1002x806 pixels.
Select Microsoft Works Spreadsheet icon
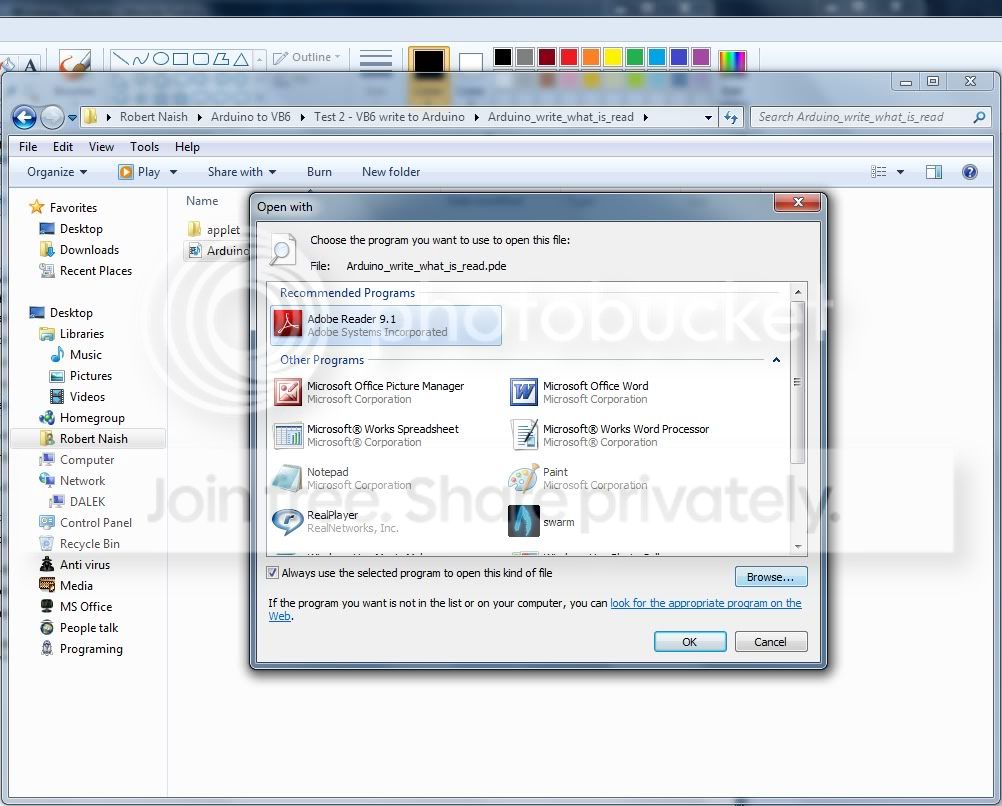(x=288, y=435)
